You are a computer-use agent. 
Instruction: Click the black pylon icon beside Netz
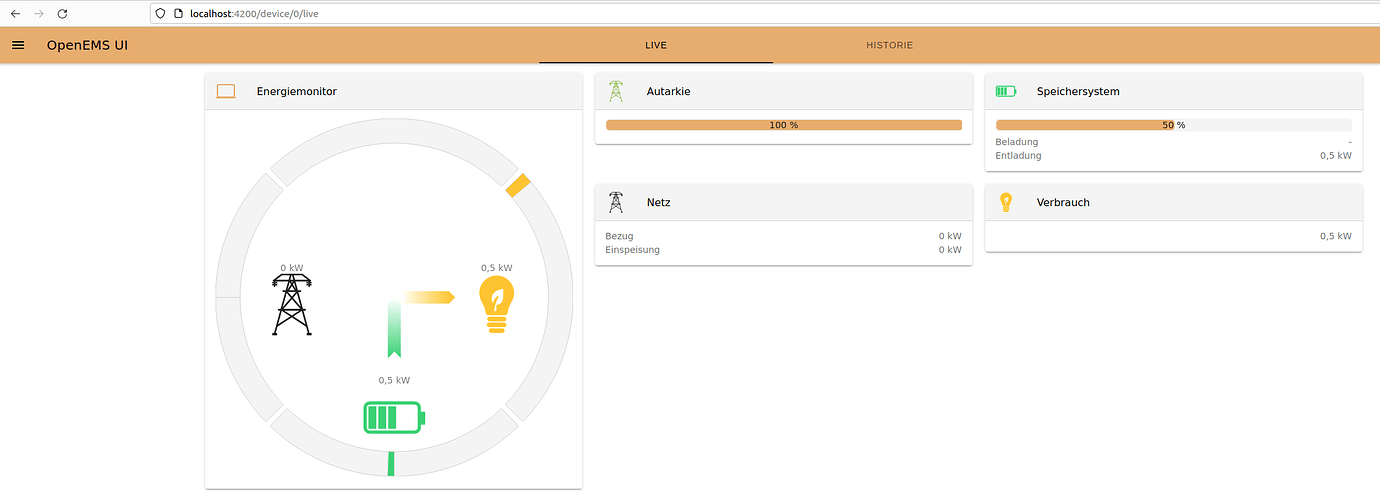coord(616,202)
